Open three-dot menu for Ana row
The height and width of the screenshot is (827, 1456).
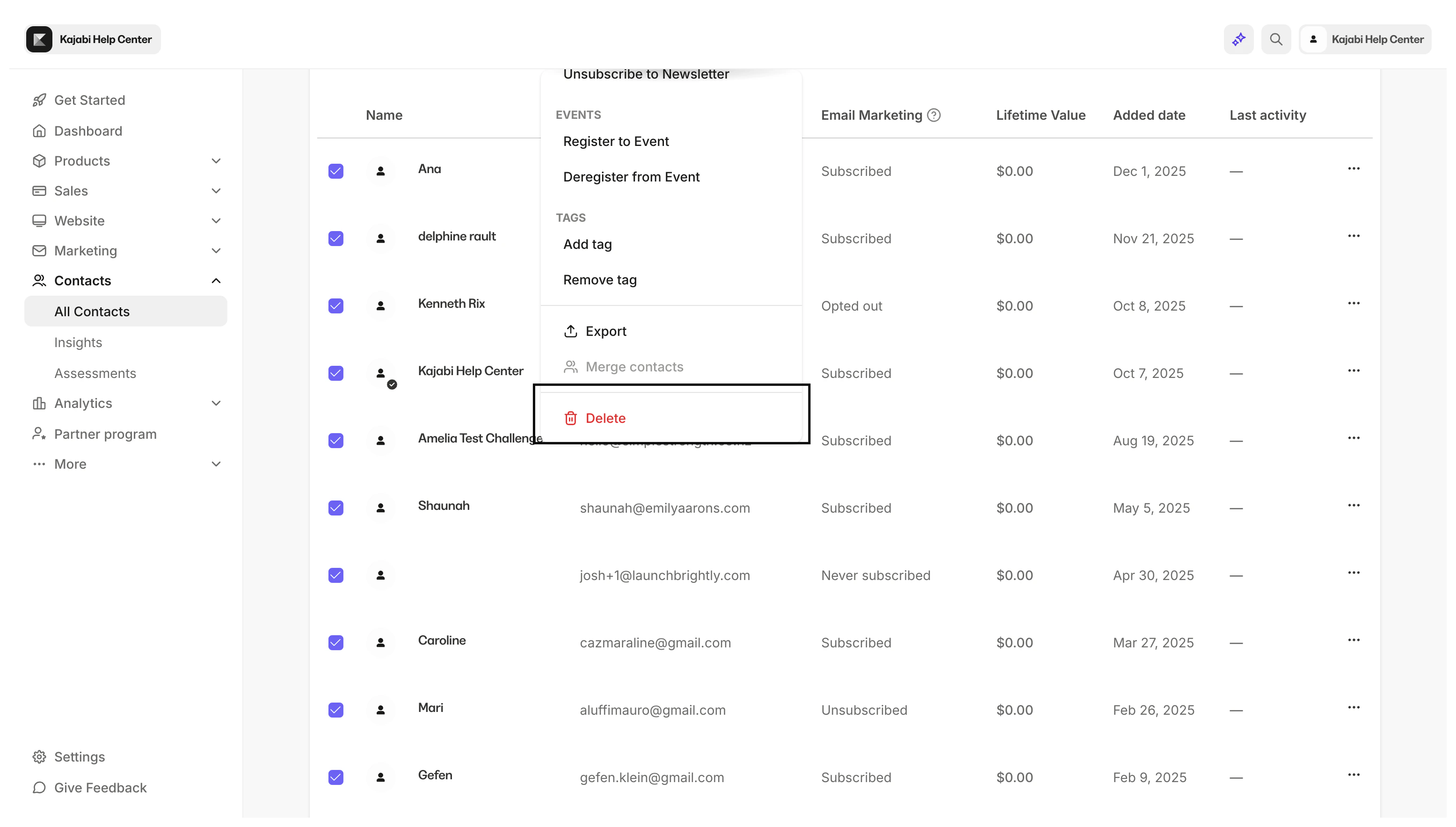point(1354,169)
